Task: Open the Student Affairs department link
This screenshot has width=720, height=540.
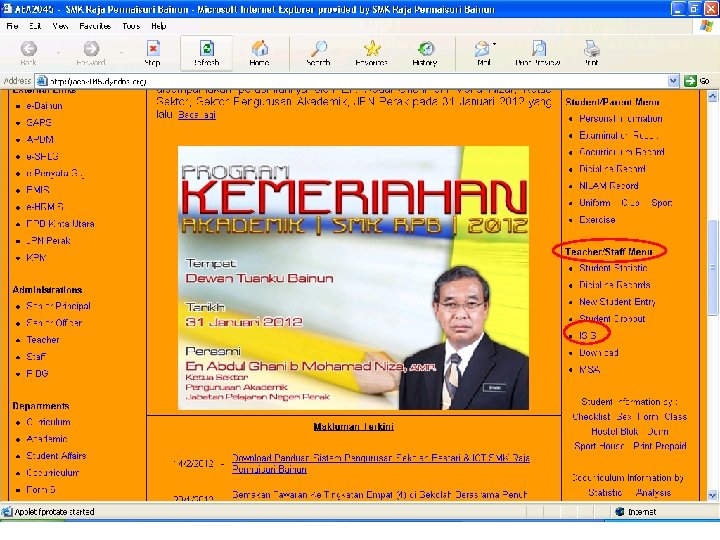Action: click(56, 456)
